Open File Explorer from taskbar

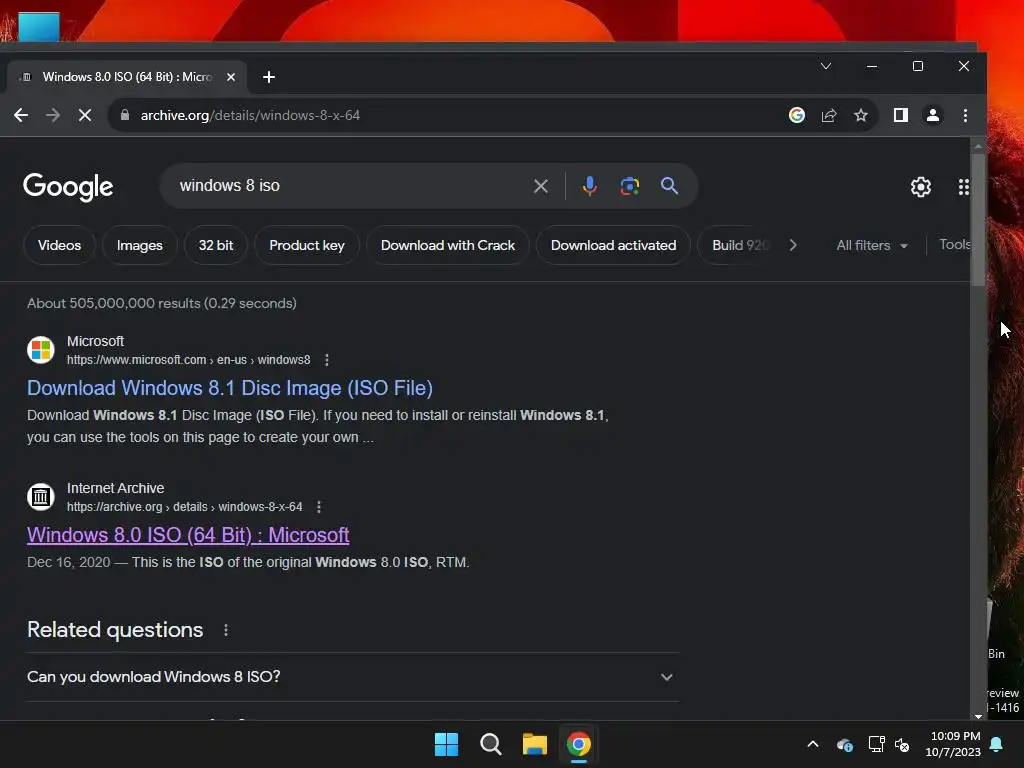point(535,744)
